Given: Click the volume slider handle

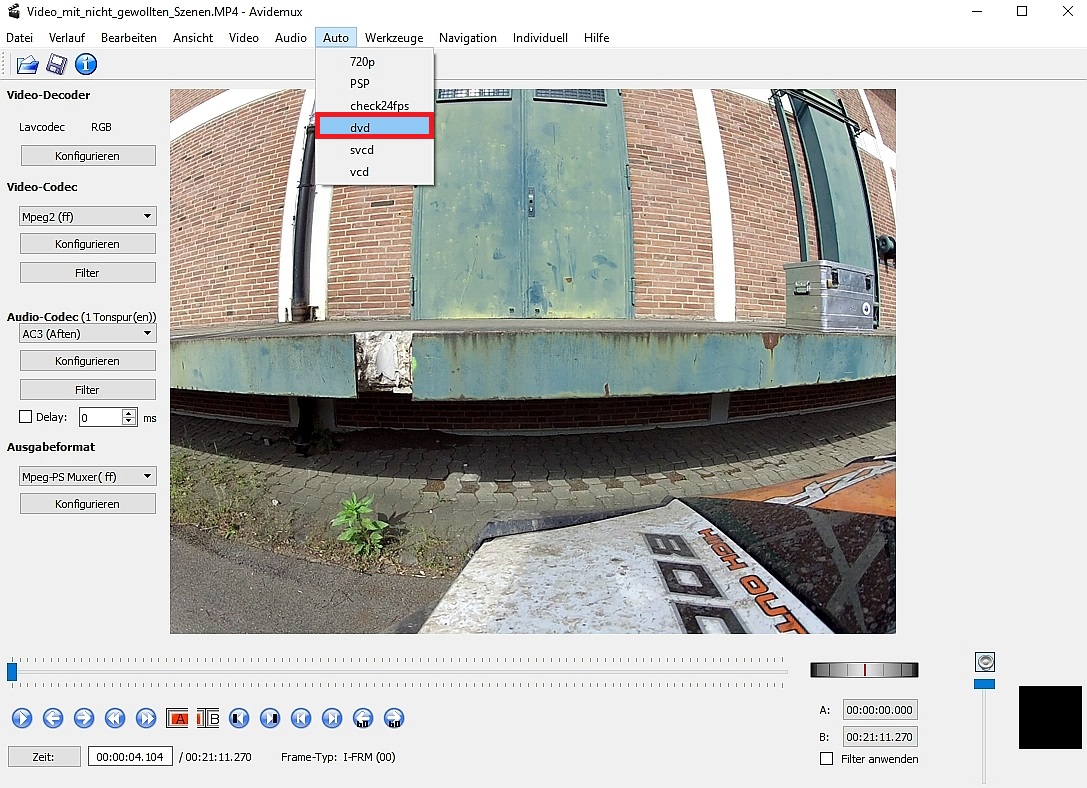Looking at the screenshot, I should coord(985,684).
